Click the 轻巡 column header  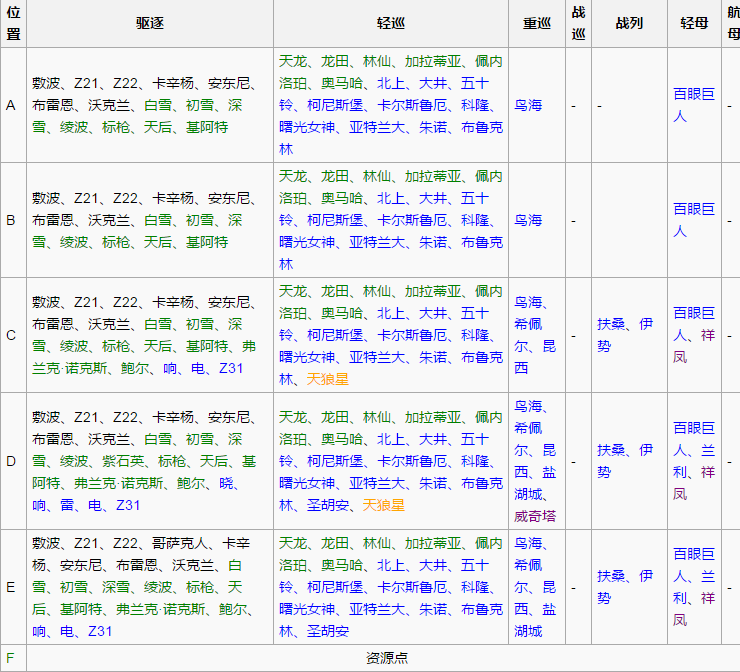click(391, 23)
